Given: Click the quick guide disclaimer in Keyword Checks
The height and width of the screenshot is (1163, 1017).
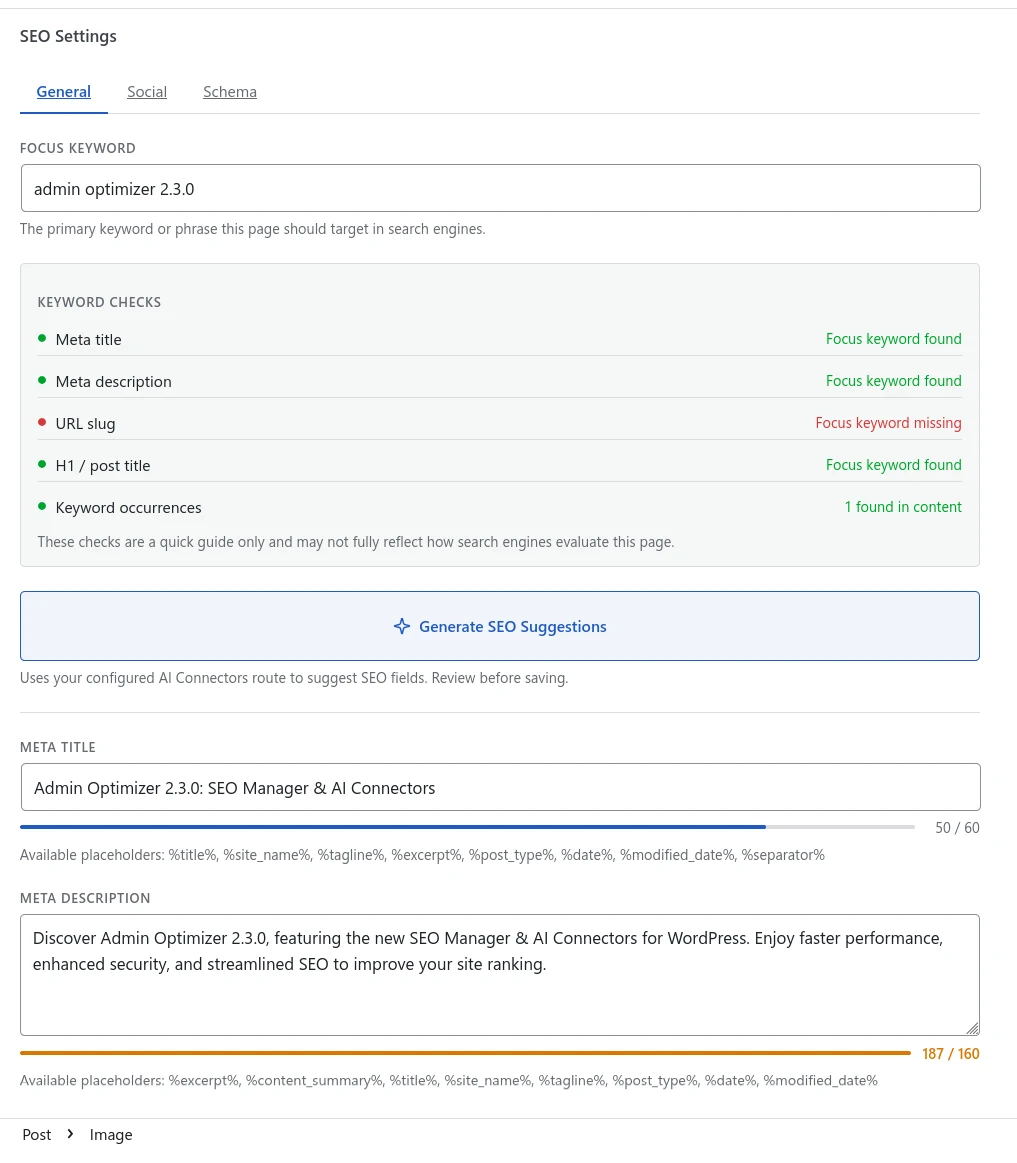Looking at the screenshot, I should click(x=356, y=542).
